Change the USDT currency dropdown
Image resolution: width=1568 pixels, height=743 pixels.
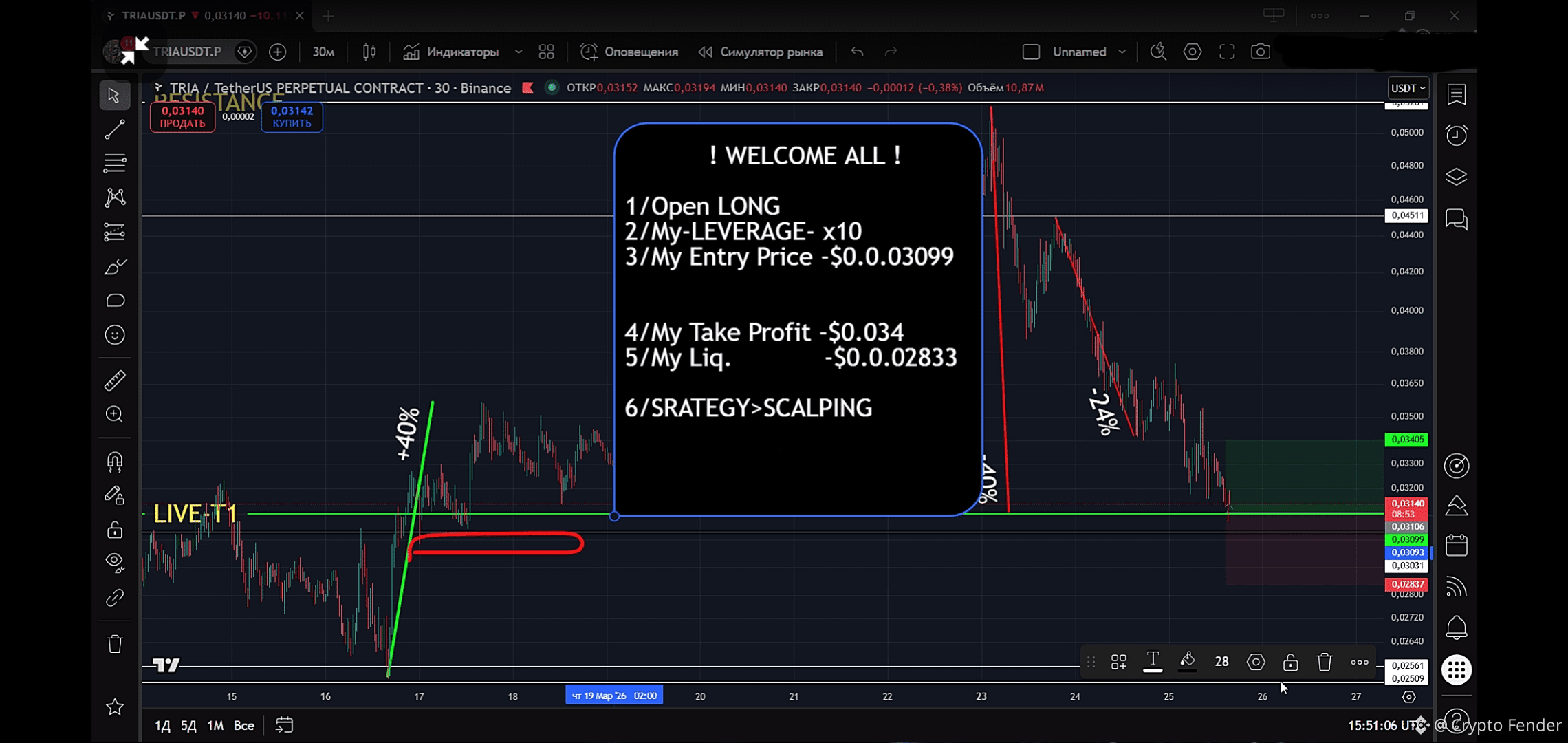tap(1408, 88)
